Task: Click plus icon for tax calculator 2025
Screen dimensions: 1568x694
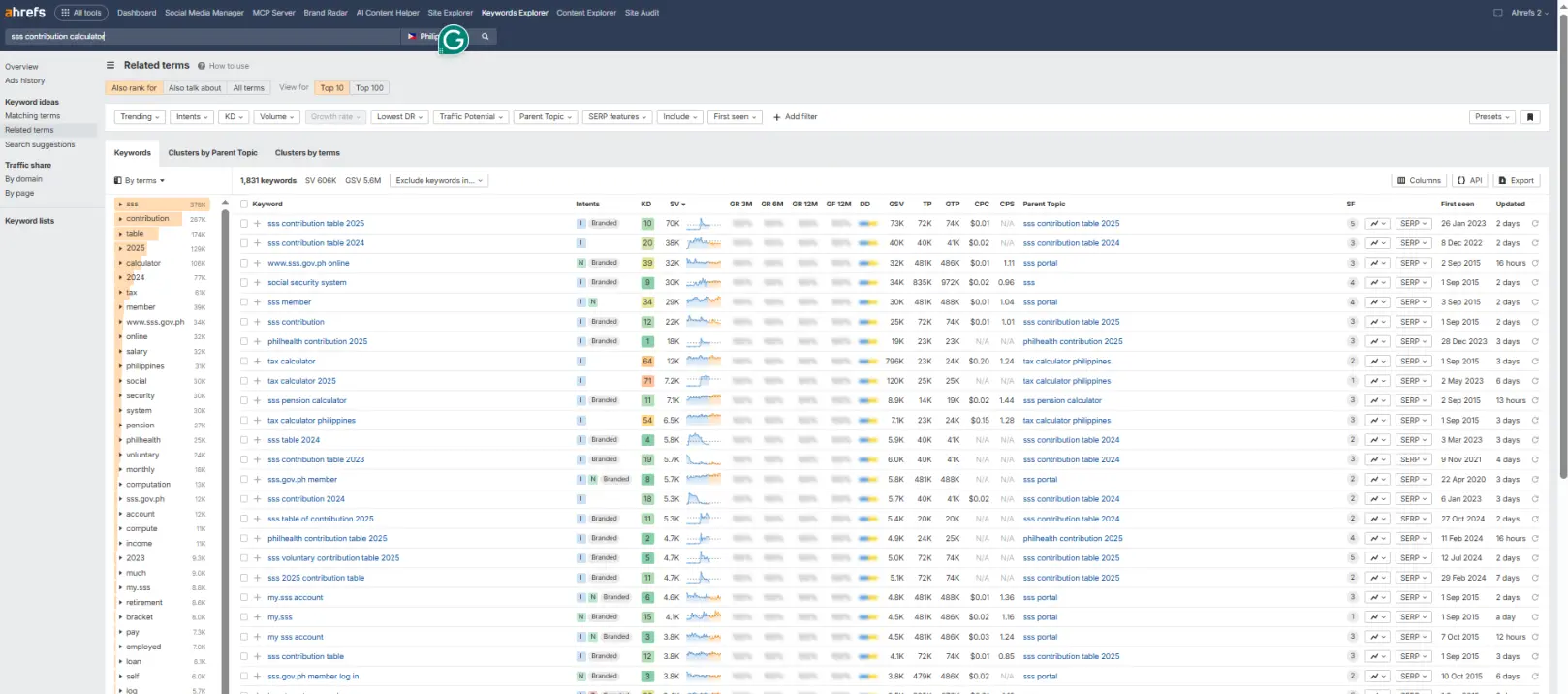Action: click(x=258, y=381)
